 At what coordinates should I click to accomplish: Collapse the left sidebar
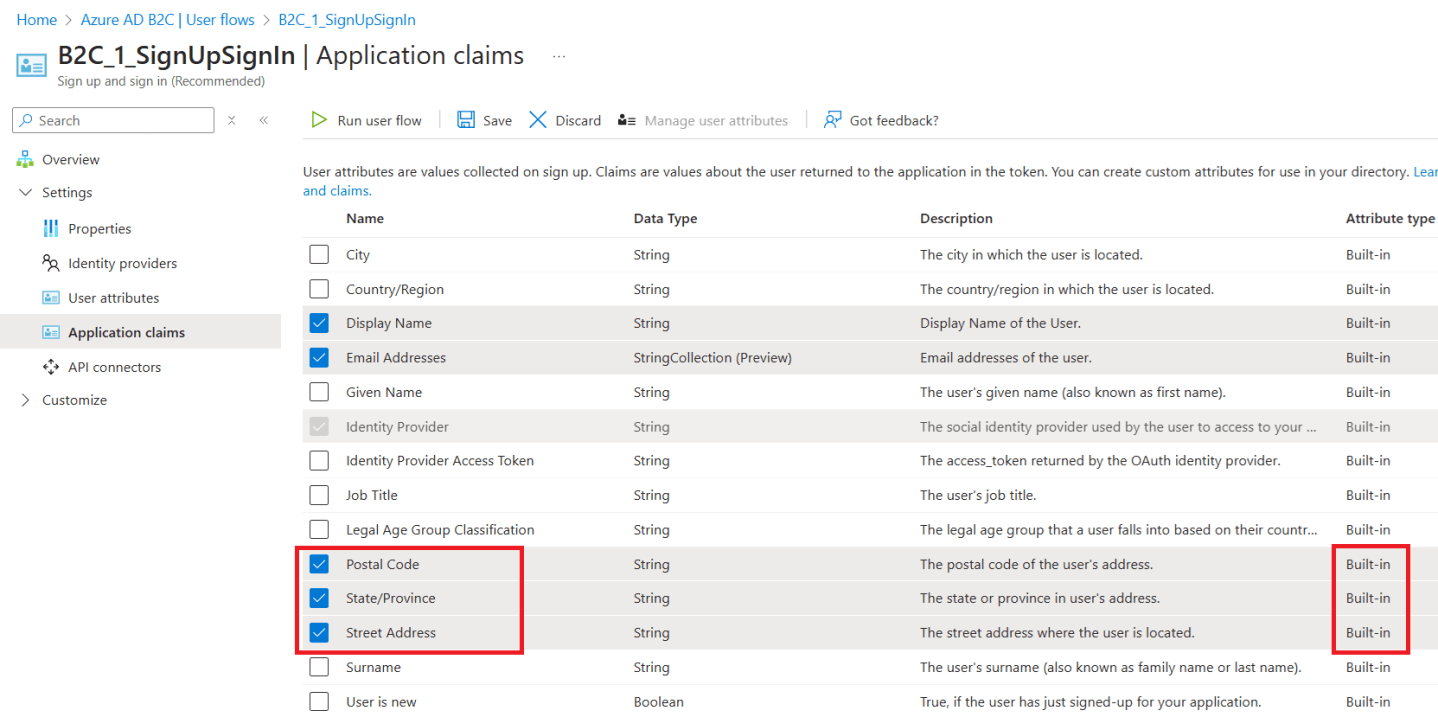click(x=263, y=119)
